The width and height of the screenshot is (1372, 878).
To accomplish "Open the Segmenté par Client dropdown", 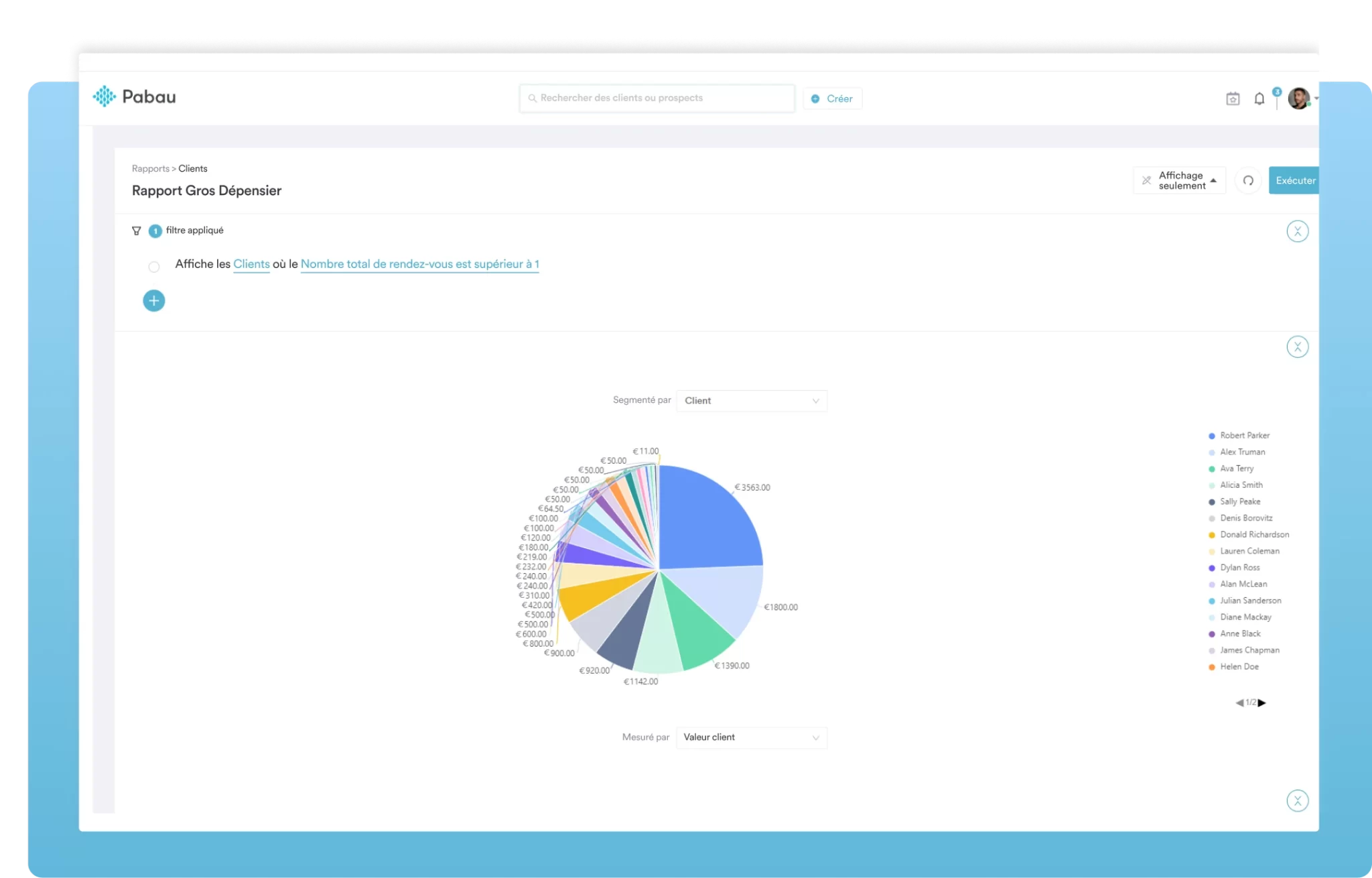I will [x=751, y=401].
